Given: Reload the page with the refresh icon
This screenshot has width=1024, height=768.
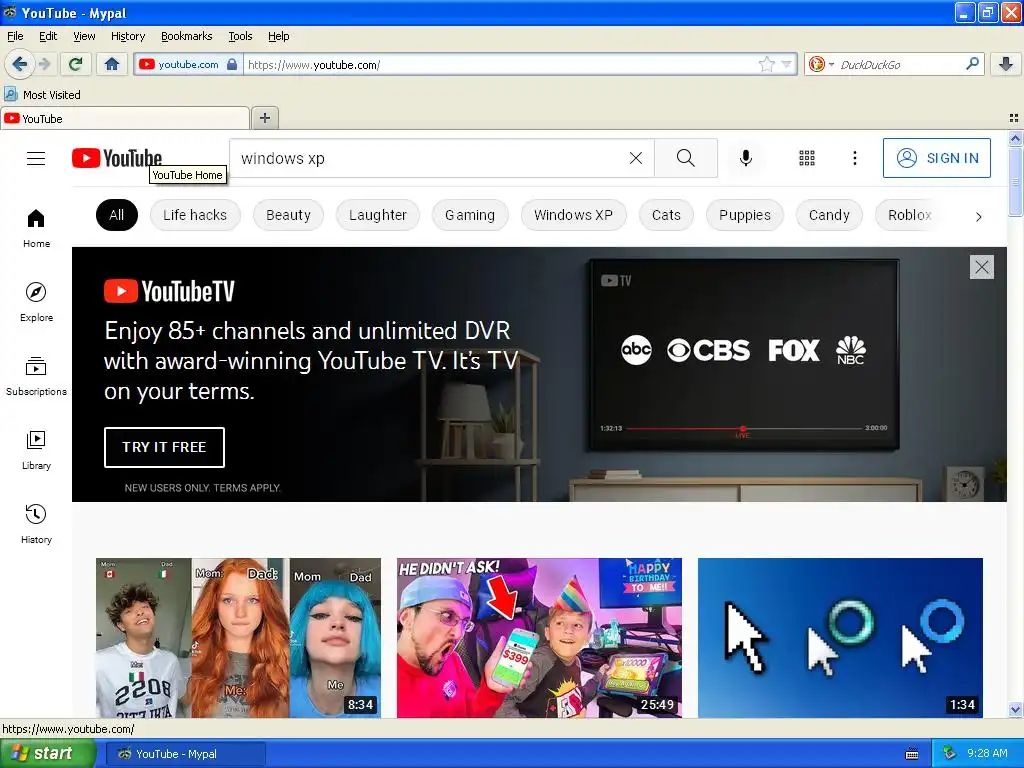Looking at the screenshot, I should click(76, 64).
